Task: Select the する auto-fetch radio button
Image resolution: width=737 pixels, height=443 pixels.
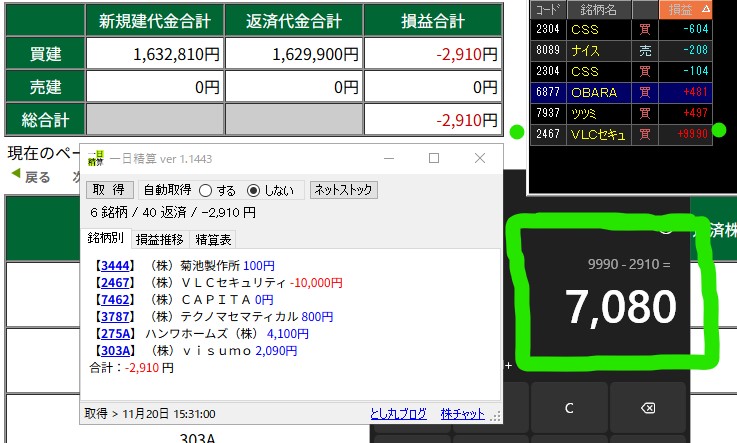Action: tap(205, 190)
